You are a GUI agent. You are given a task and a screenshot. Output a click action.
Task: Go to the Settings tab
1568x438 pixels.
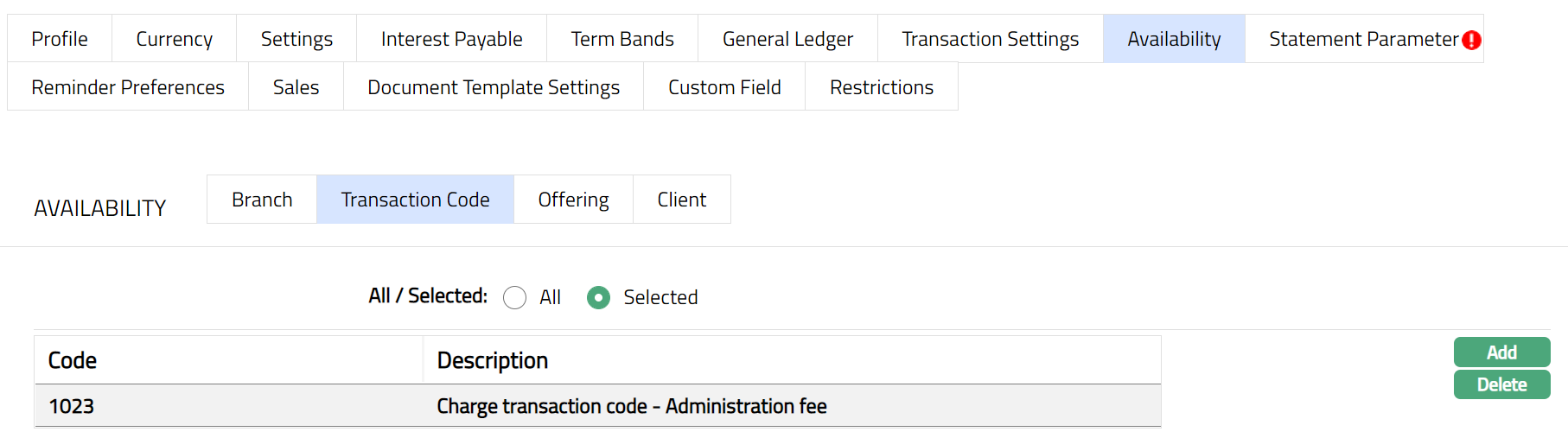coord(296,39)
